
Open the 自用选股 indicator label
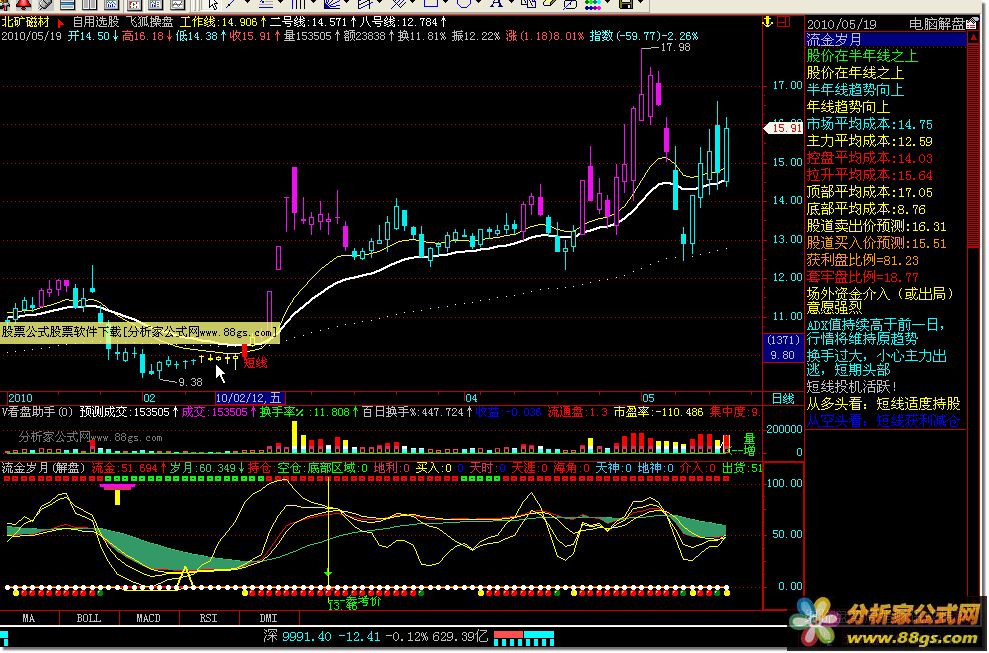95,23
